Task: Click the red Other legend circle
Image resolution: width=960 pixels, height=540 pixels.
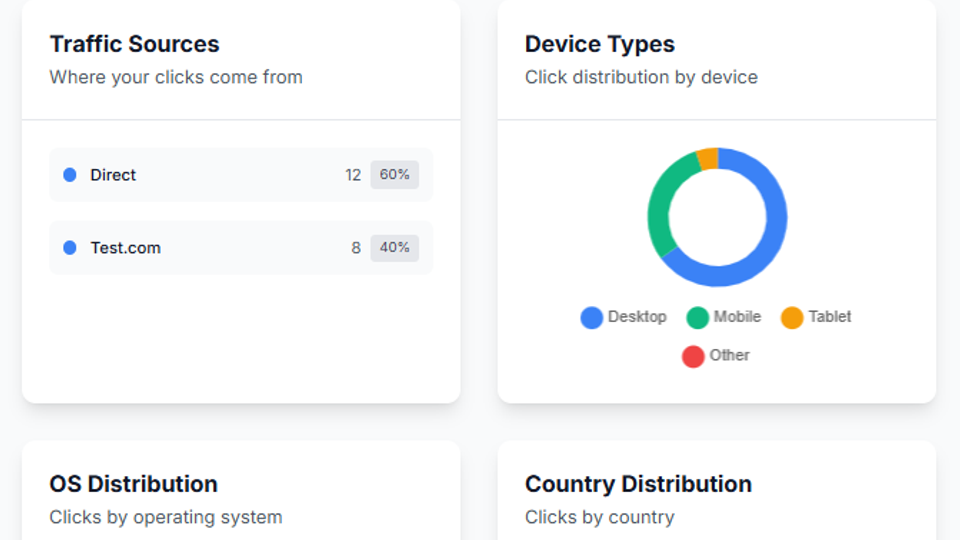Action: 693,356
